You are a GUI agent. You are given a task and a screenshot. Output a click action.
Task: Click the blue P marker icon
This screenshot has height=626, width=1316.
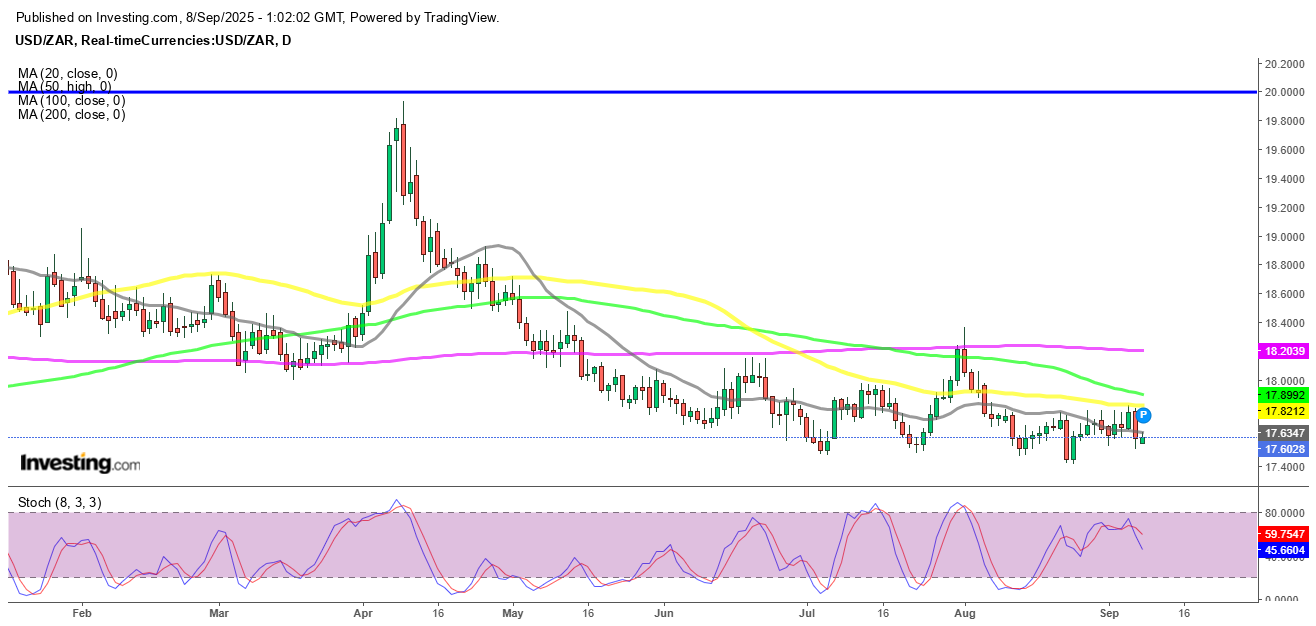1144,415
